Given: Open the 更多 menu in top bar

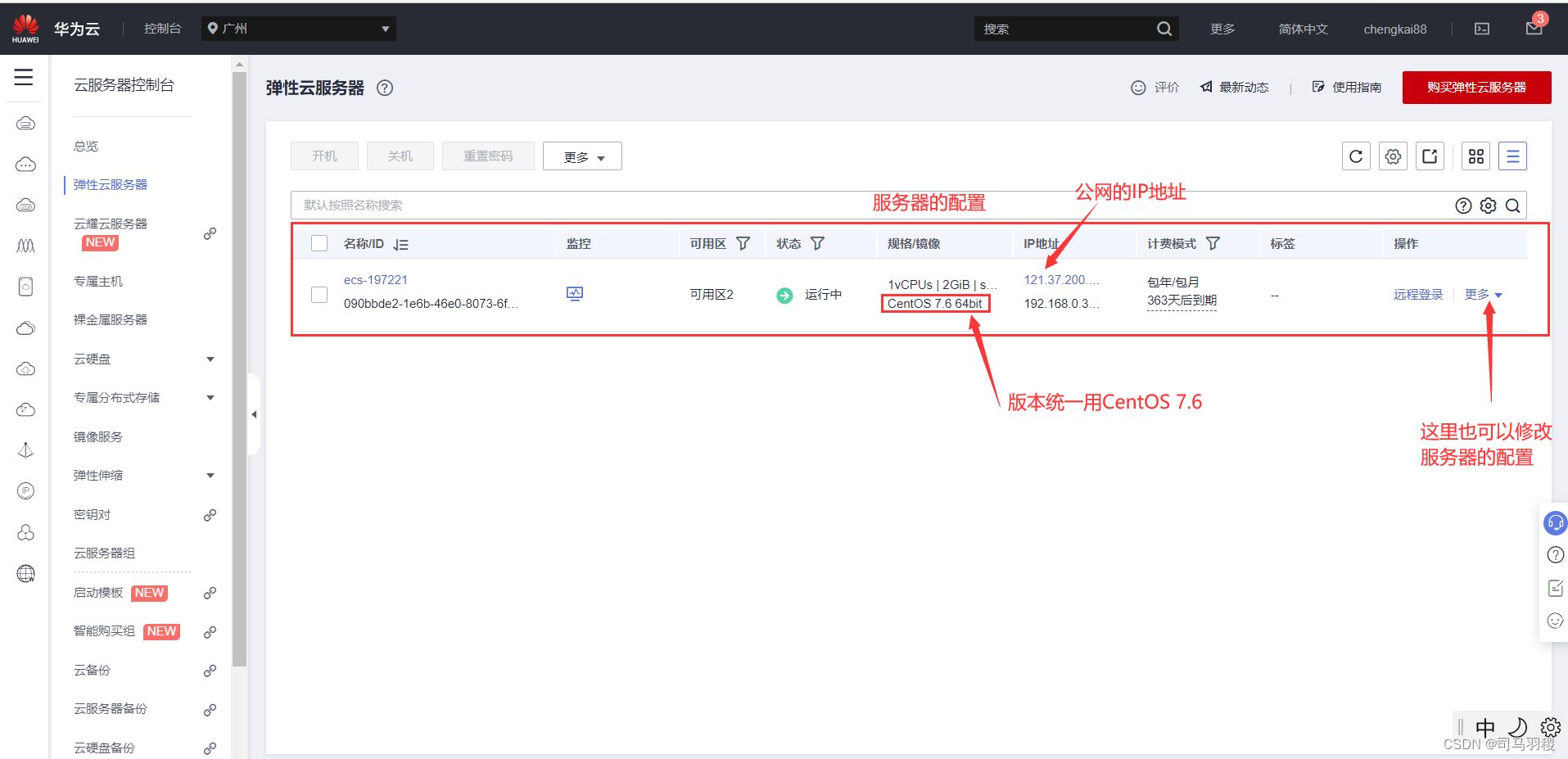Looking at the screenshot, I should coord(1222,29).
